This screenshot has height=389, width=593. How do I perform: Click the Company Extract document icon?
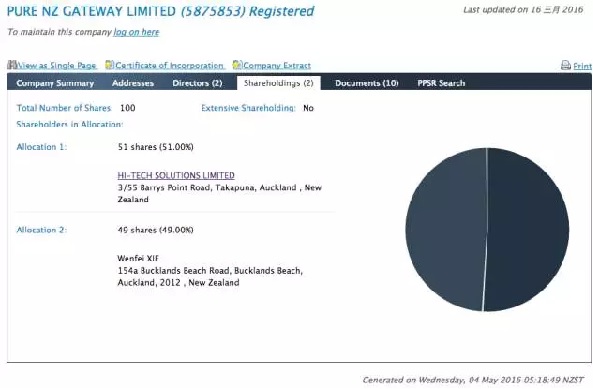(x=237, y=65)
